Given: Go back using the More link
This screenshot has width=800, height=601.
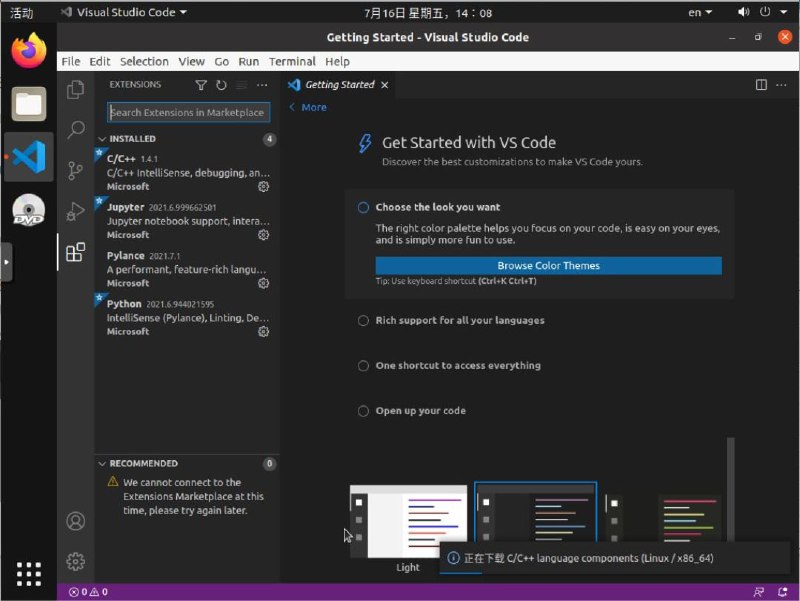Looking at the screenshot, I should pyautogui.click(x=307, y=107).
